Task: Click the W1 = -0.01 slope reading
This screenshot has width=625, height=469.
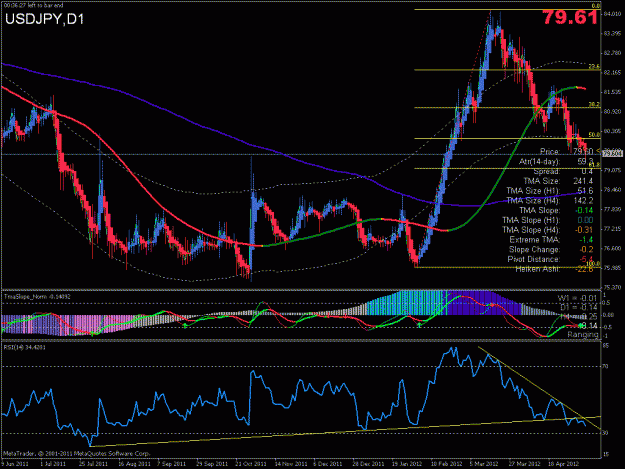Action: pos(577,298)
